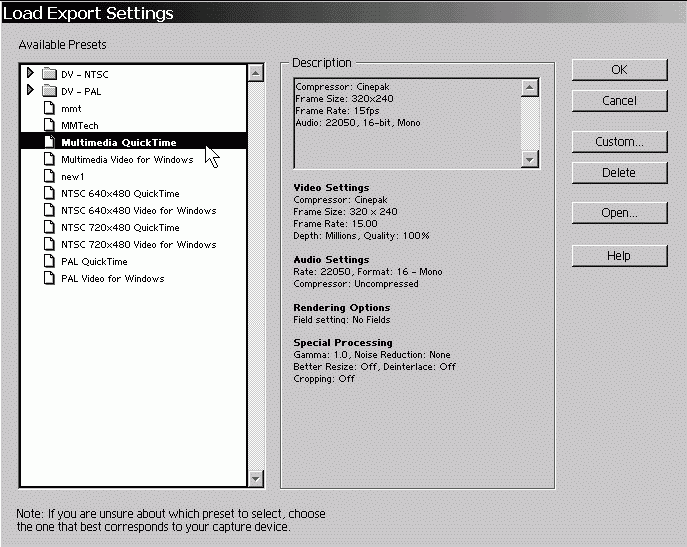Screen dimensions: 687x547
Task: Click the MMTech preset document icon
Action: pyautogui.click(x=48, y=125)
